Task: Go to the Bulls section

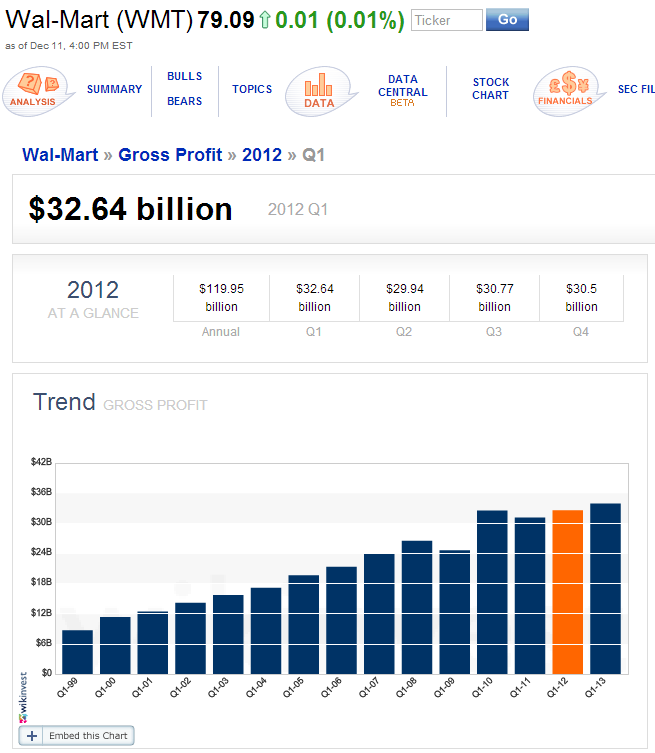Action: point(184,76)
